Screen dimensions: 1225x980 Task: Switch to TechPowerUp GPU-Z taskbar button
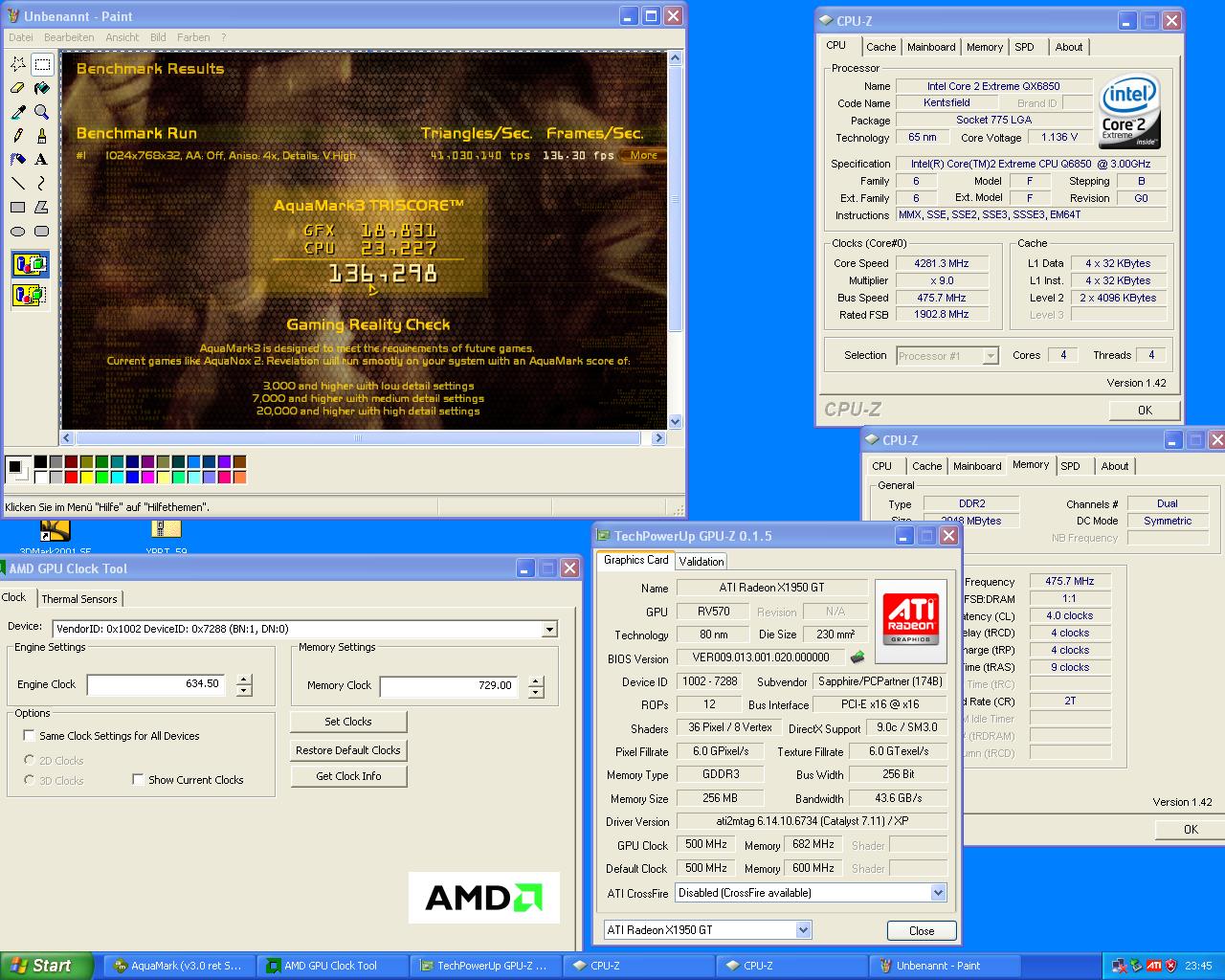(486, 966)
